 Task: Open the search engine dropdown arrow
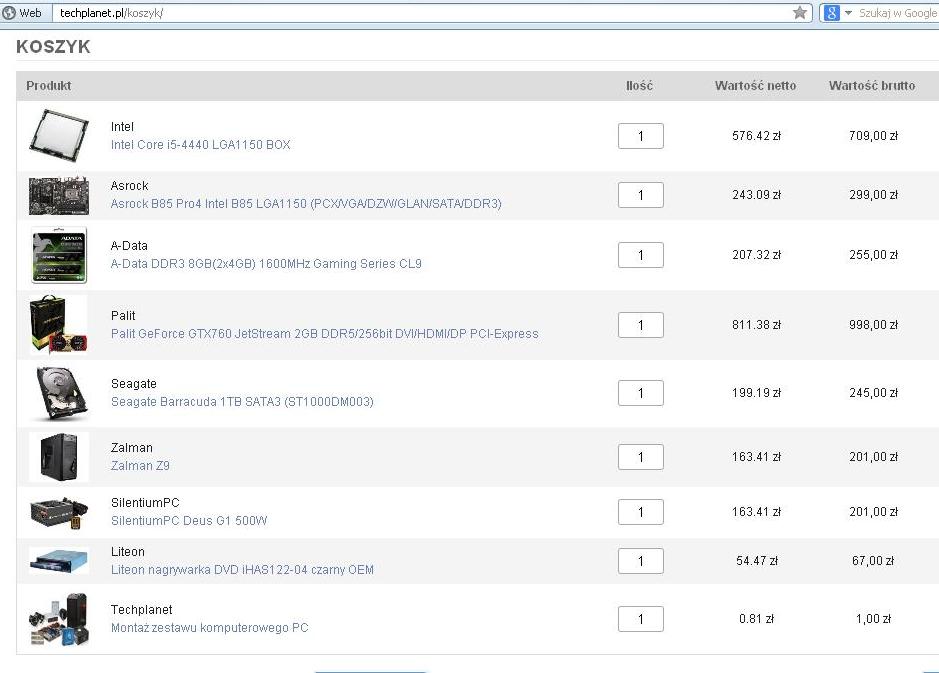(x=848, y=13)
